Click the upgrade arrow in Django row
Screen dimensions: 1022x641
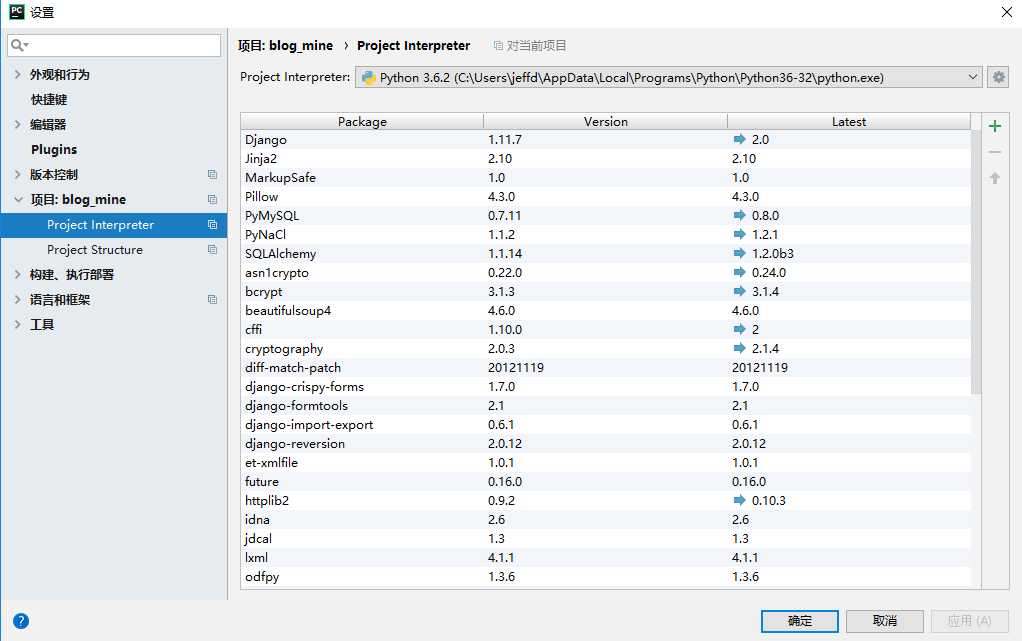[739, 139]
